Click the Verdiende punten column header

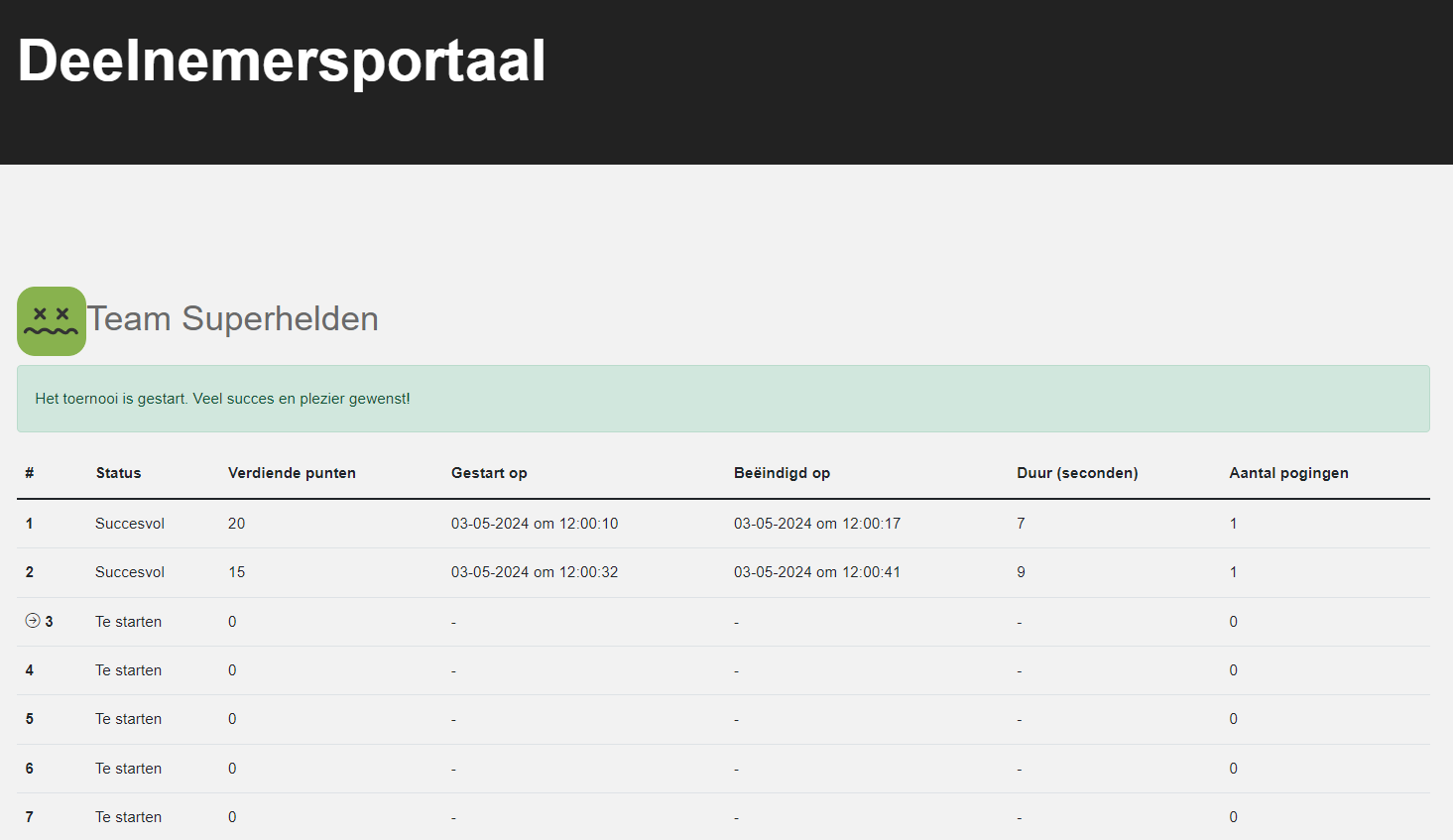[x=292, y=473]
